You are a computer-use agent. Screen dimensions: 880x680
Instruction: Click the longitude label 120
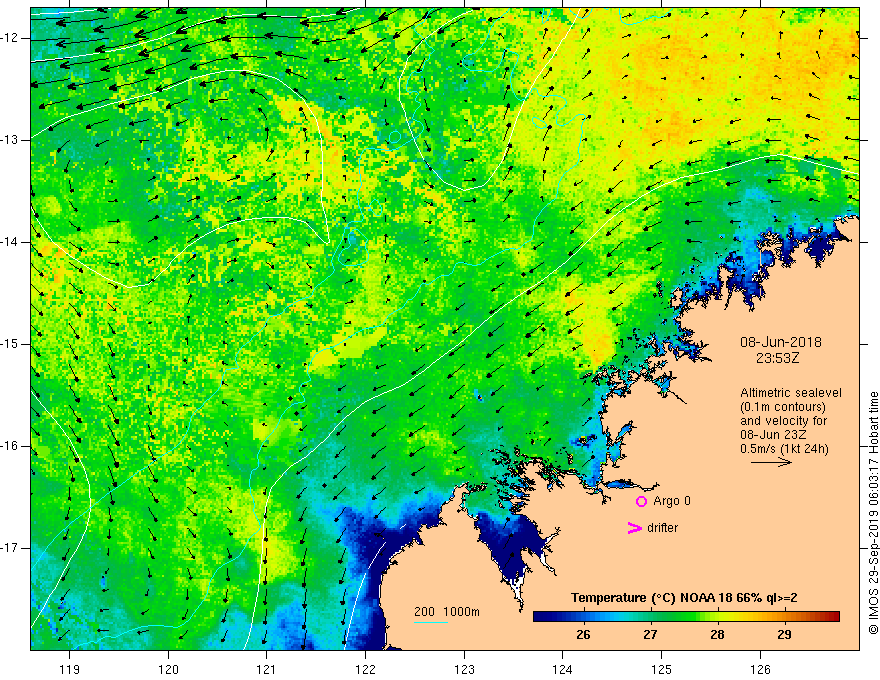tap(168, 669)
